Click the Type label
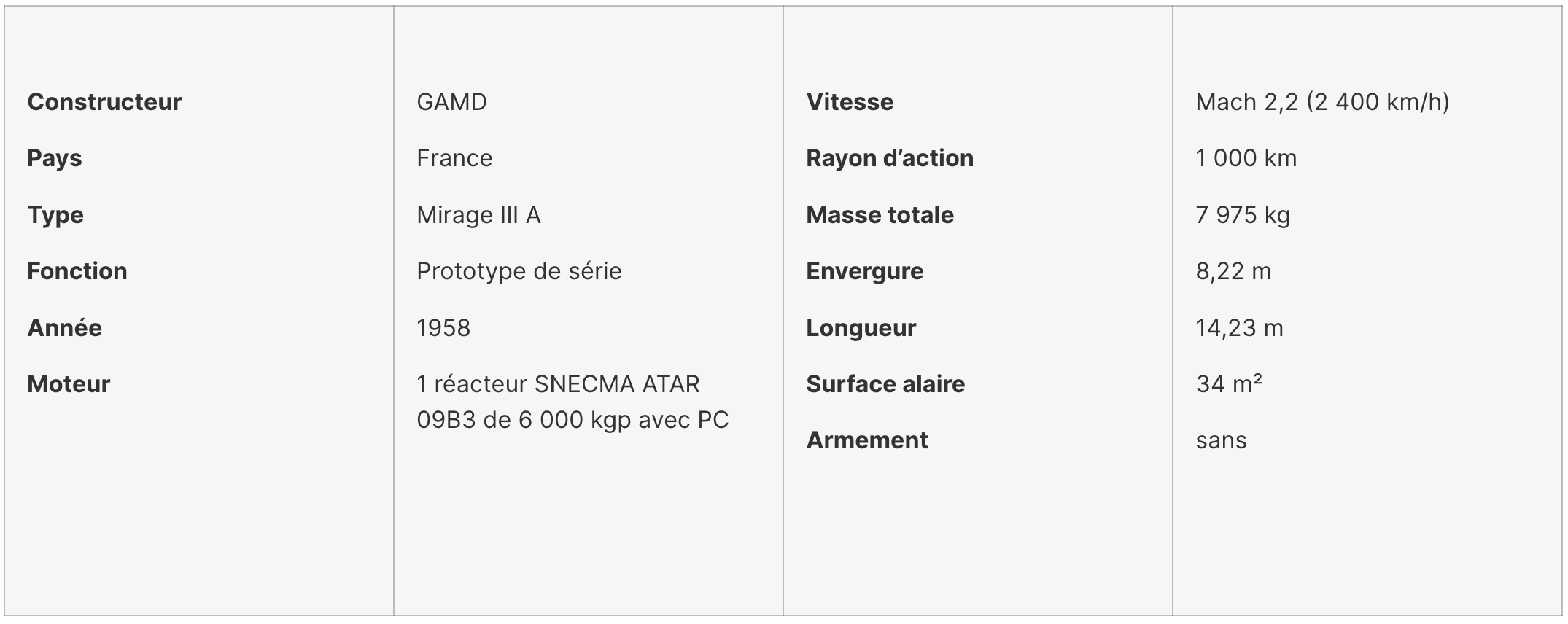Viewport: 1568px width, 624px height. [x=55, y=215]
